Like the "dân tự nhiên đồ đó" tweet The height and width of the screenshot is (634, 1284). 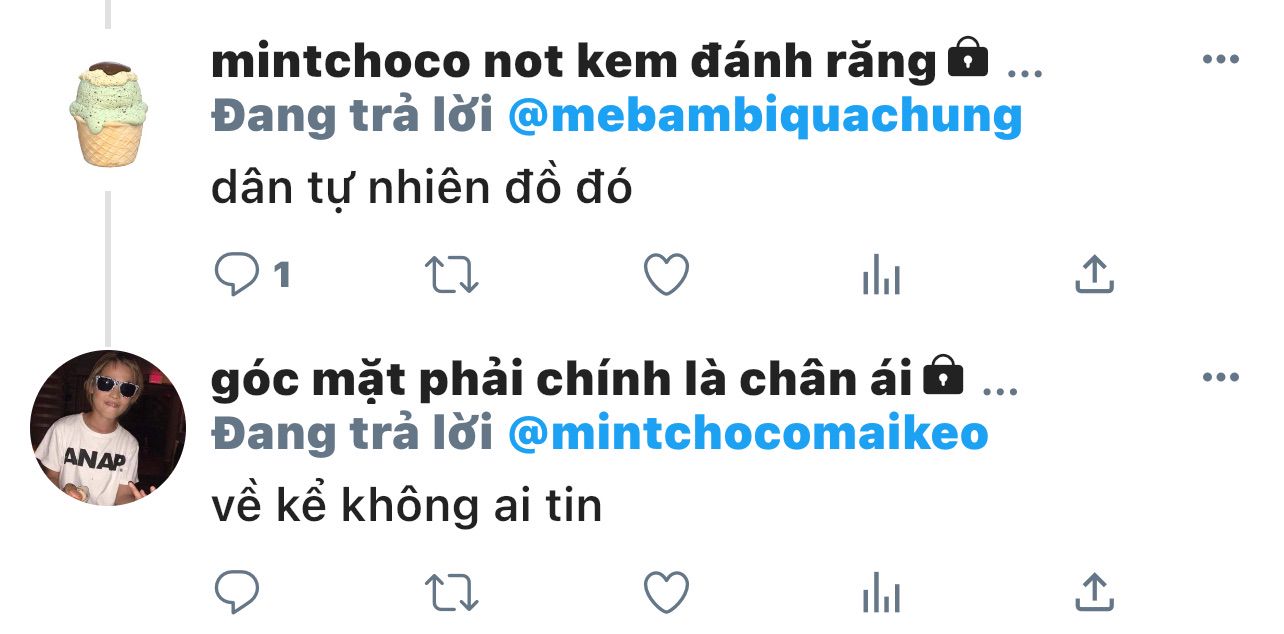click(x=666, y=275)
